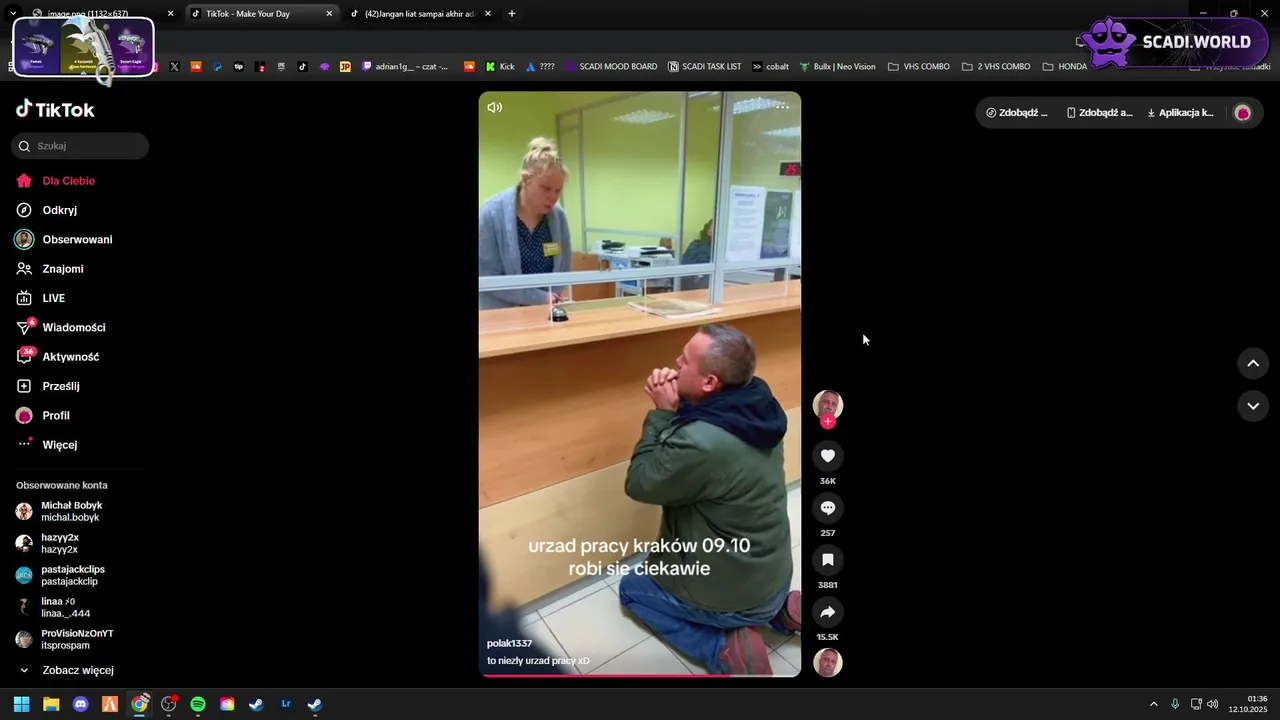Viewport: 1280px width, 720px height.
Task: Go to next video with down arrow
Action: tap(1253, 406)
